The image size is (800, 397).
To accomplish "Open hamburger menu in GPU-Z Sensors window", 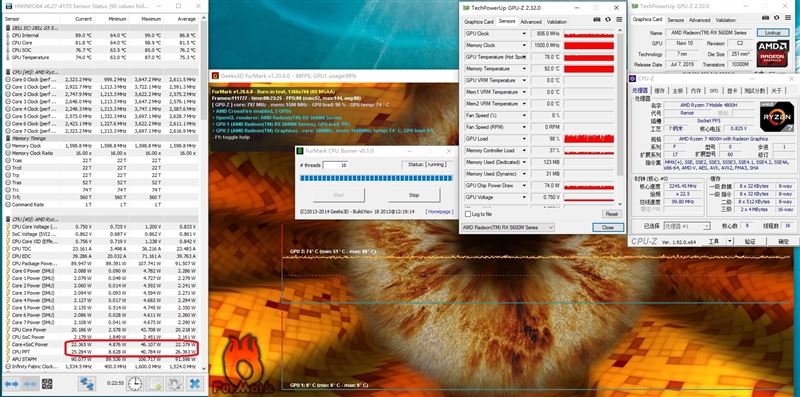I will coord(619,20).
